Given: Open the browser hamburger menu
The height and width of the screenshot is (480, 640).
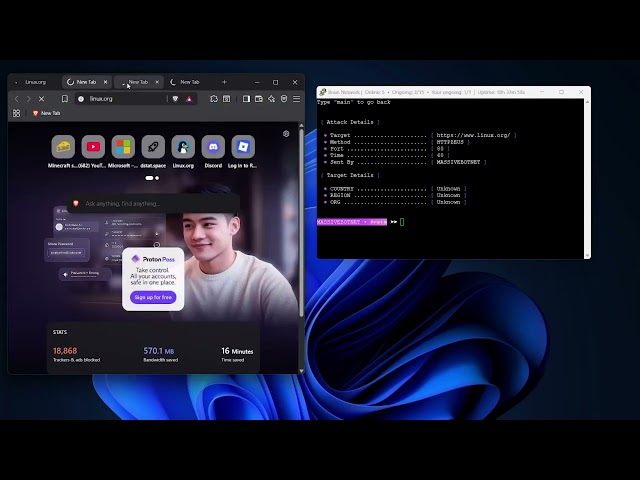Looking at the screenshot, I should point(297,99).
